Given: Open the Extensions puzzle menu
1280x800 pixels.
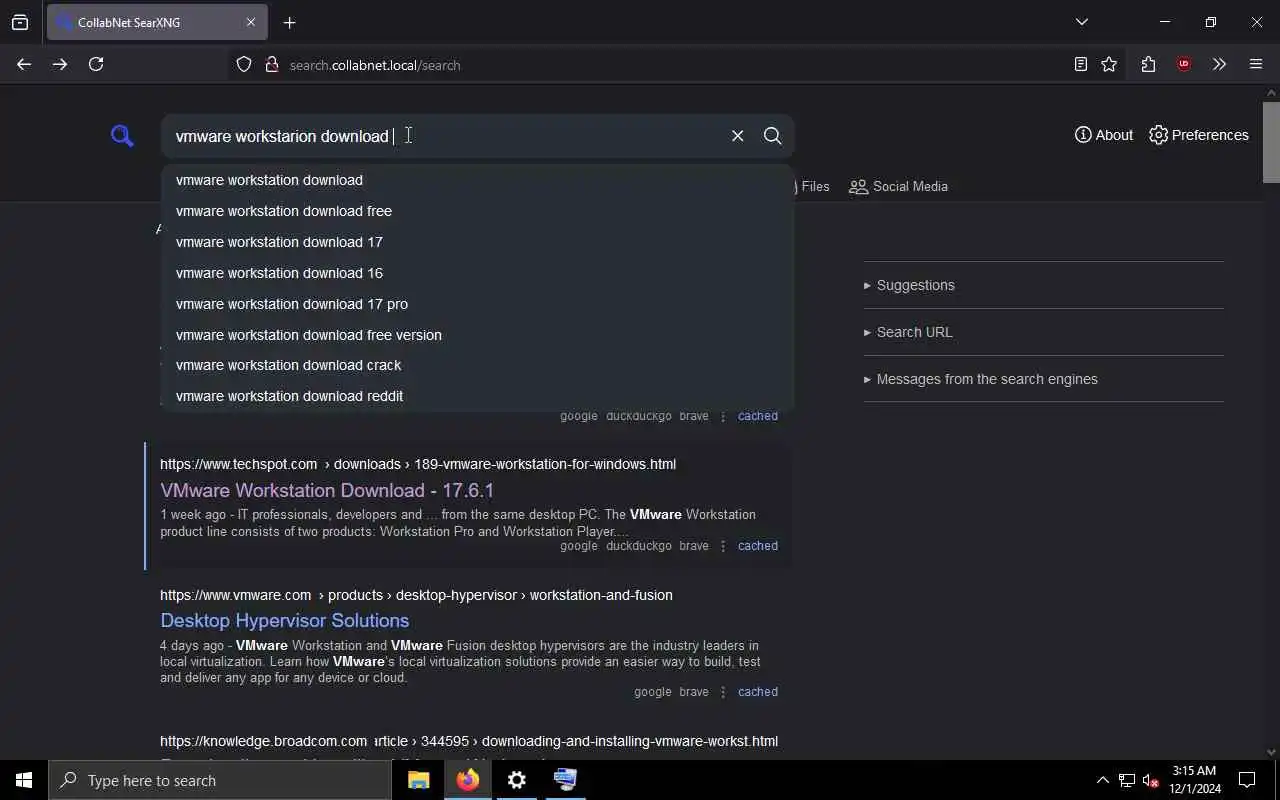Looking at the screenshot, I should 1148,64.
